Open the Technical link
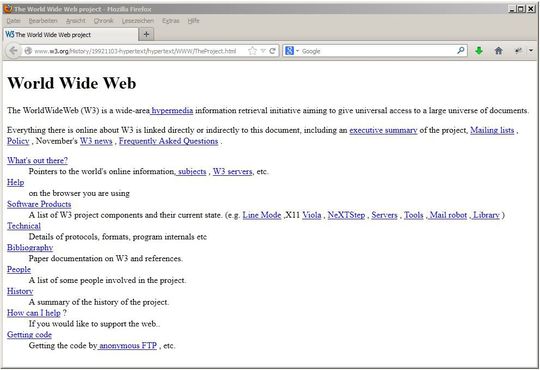 pyautogui.click(x=24, y=226)
